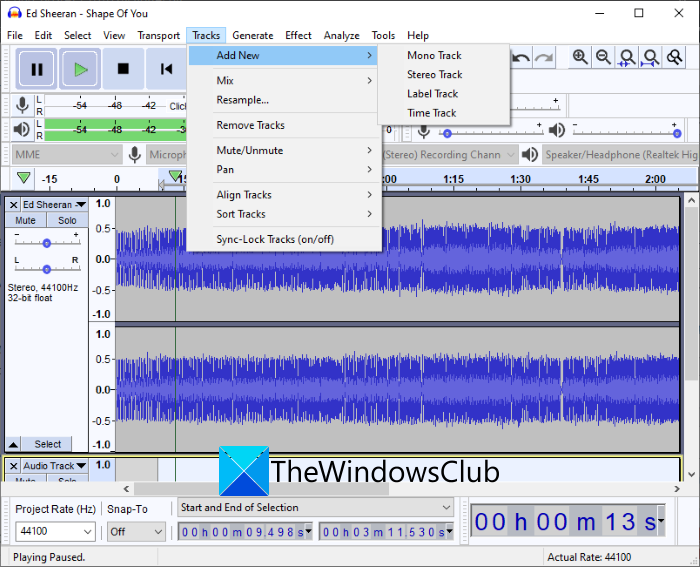
Task: Click the mixer toolbar microphone icon
Action: coord(424,131)
